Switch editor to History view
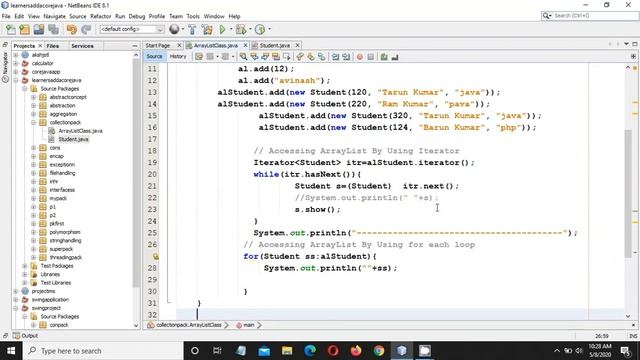Viewport: 640px width, 360px height. coord(178,56)
